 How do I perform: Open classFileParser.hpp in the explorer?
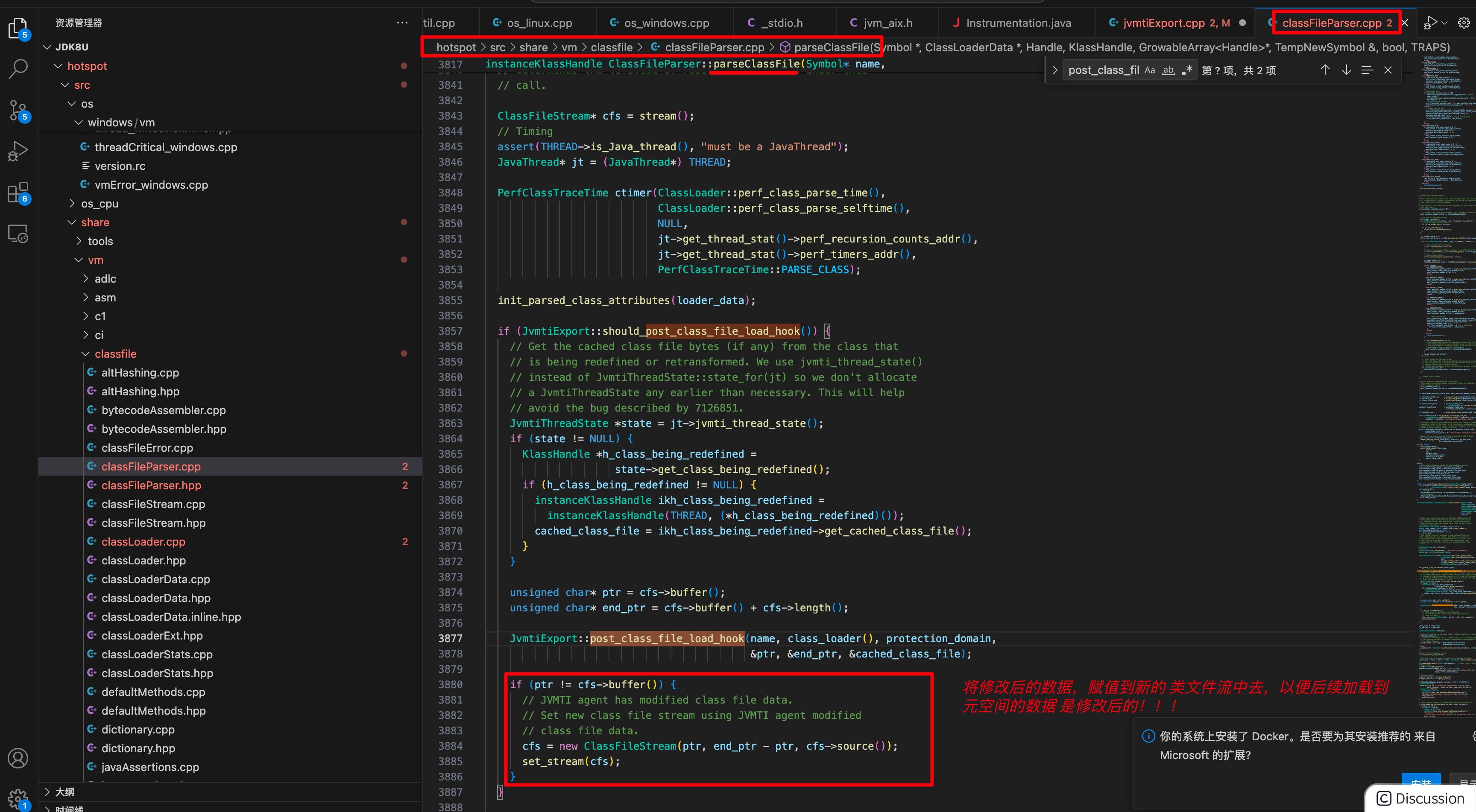click(230, 485)
